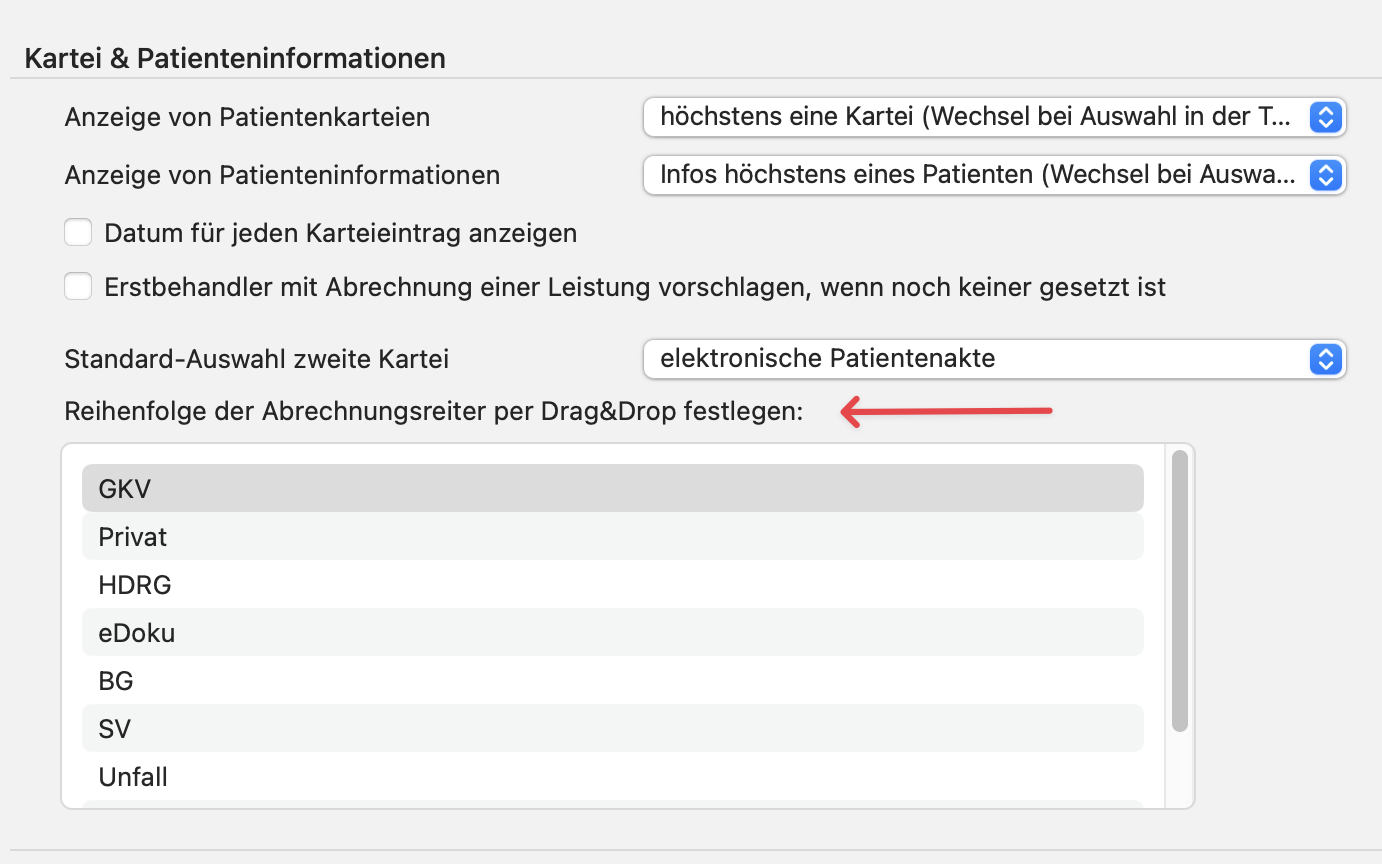Image resolution: width=1382 pixels, height=864 pixels.
Task: Enable 'Datum für jeden Karteieintrag anzeigen'
Action: click(x=78, y=232)
